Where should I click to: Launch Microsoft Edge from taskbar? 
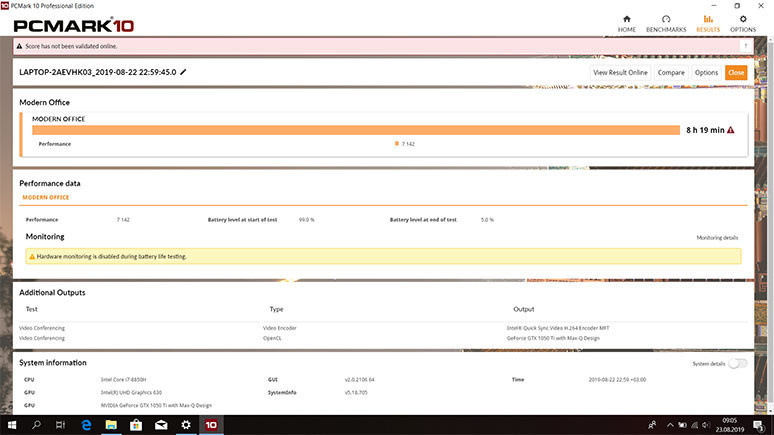[86, 425]
